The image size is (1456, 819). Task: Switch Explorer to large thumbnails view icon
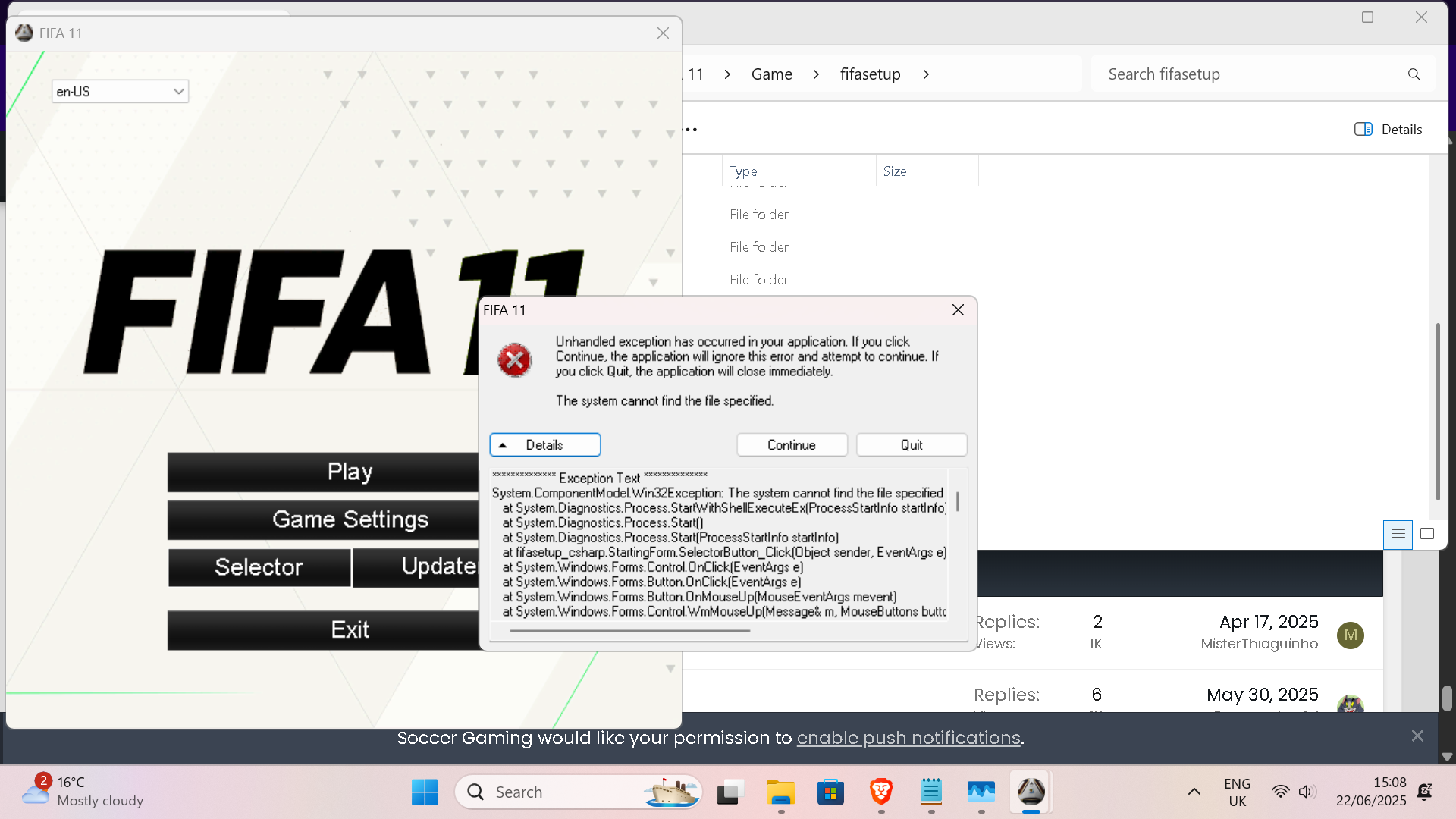[x=1427, y=535]
